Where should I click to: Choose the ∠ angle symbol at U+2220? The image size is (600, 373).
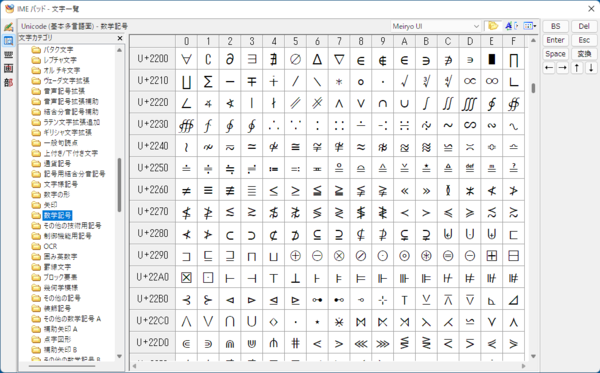pyautogui.click(x=186, y=103)
